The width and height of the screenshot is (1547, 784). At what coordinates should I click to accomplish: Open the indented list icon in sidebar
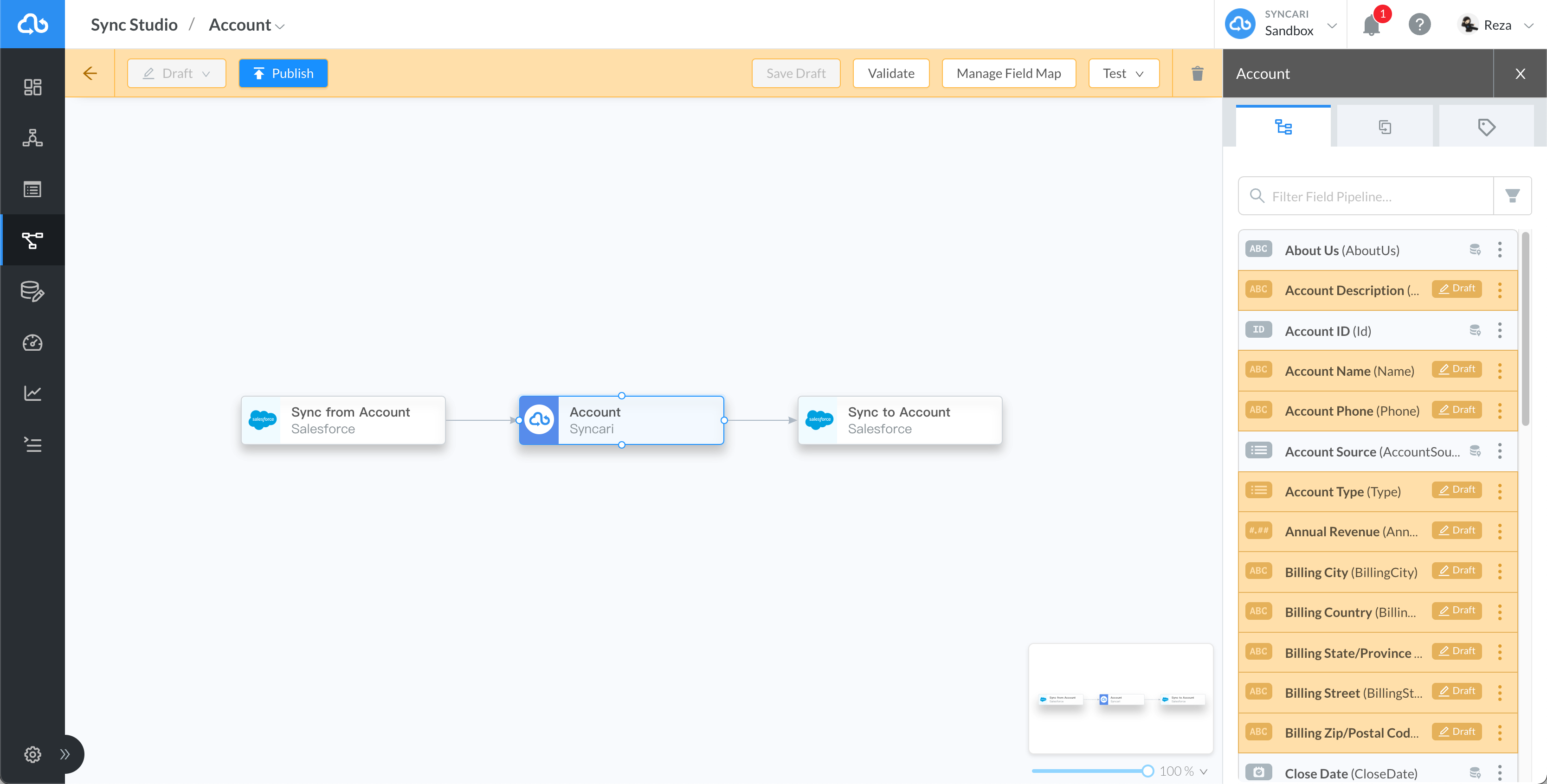[x=32, y=444]
